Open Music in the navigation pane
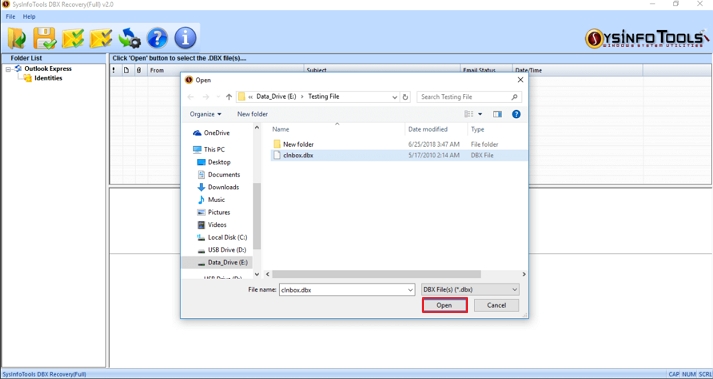Viewport: 713px width, 379px height. (x=211, y=200)
